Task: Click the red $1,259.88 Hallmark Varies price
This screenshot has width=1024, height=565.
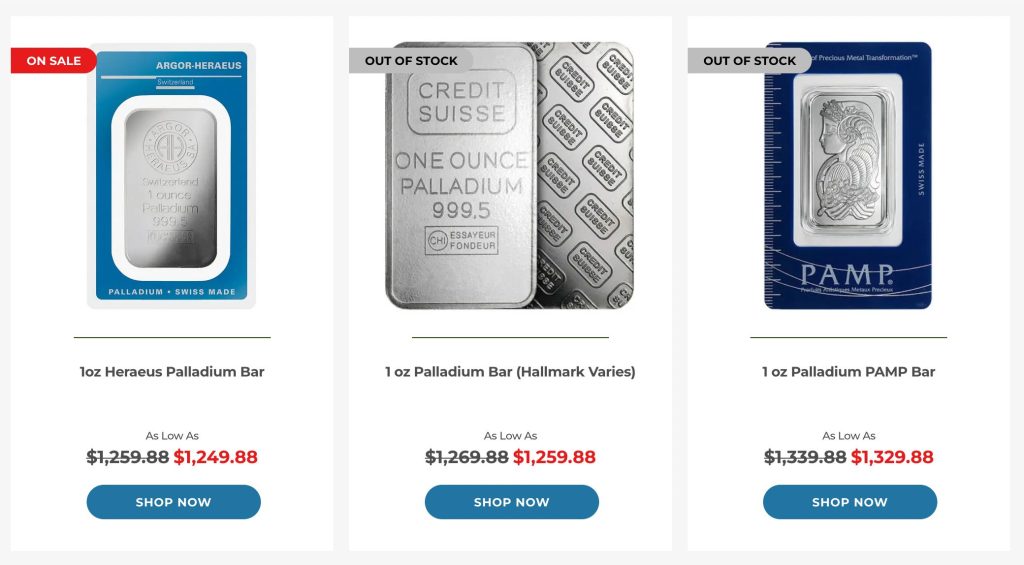Action: point(554,457)
